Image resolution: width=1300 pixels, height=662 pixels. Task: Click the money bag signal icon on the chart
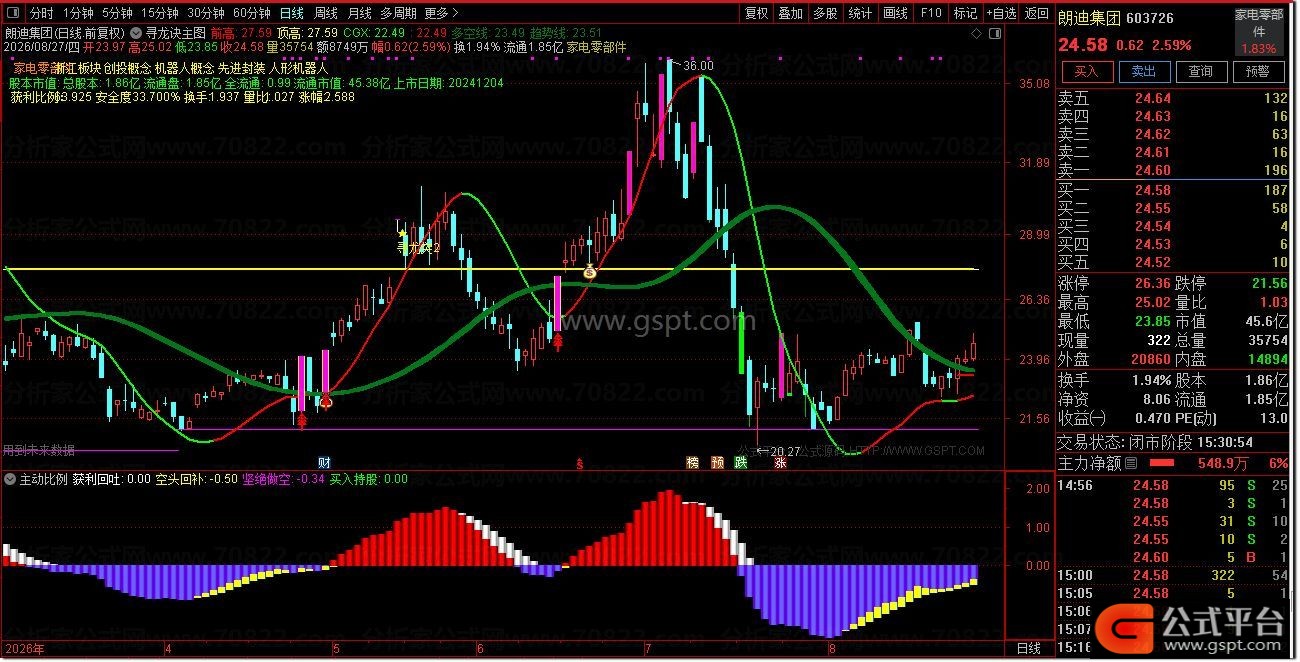tap(590, 271)
